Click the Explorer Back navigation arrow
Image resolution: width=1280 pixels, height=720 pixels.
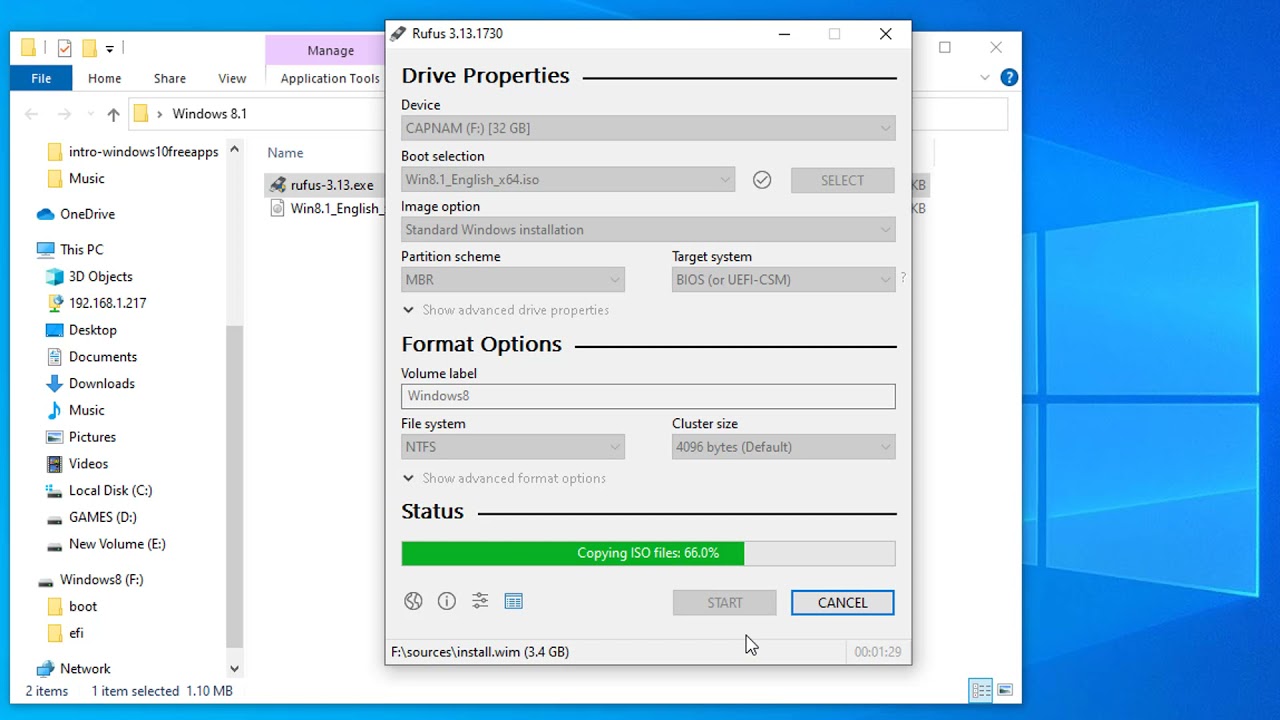click(x=31, y=114)
